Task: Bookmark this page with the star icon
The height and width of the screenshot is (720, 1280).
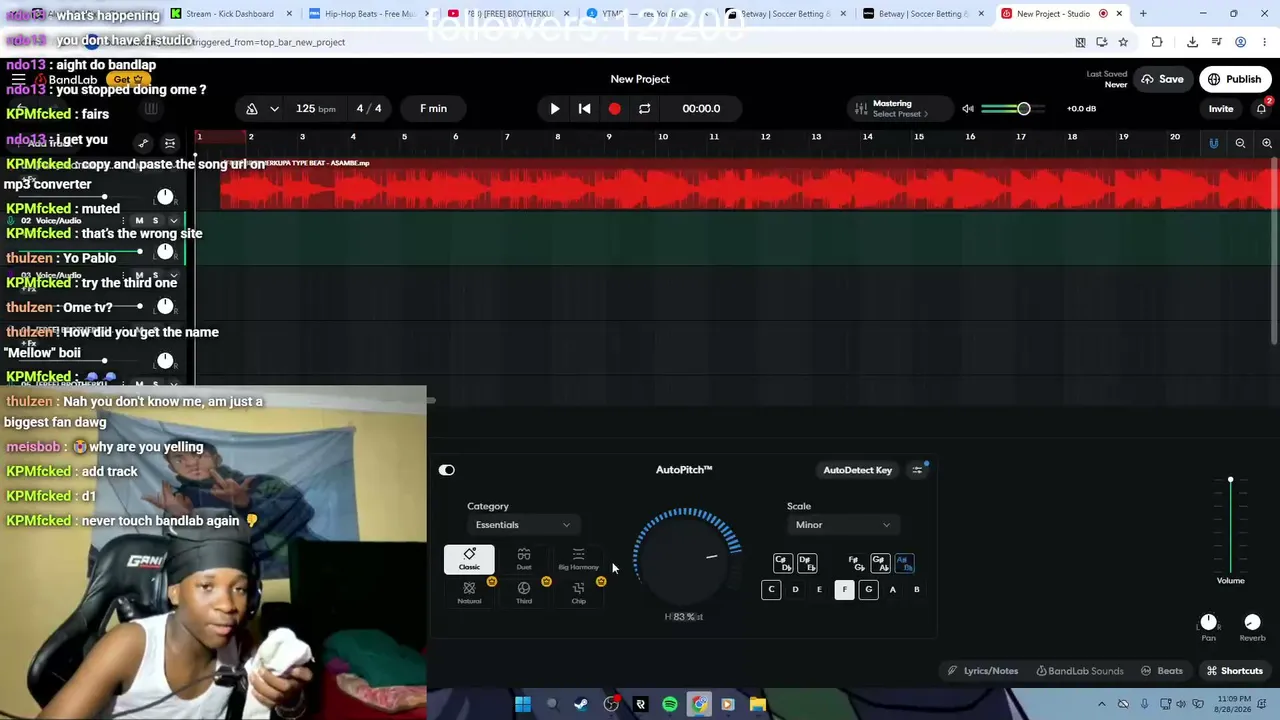Action: click(1123, 42)
